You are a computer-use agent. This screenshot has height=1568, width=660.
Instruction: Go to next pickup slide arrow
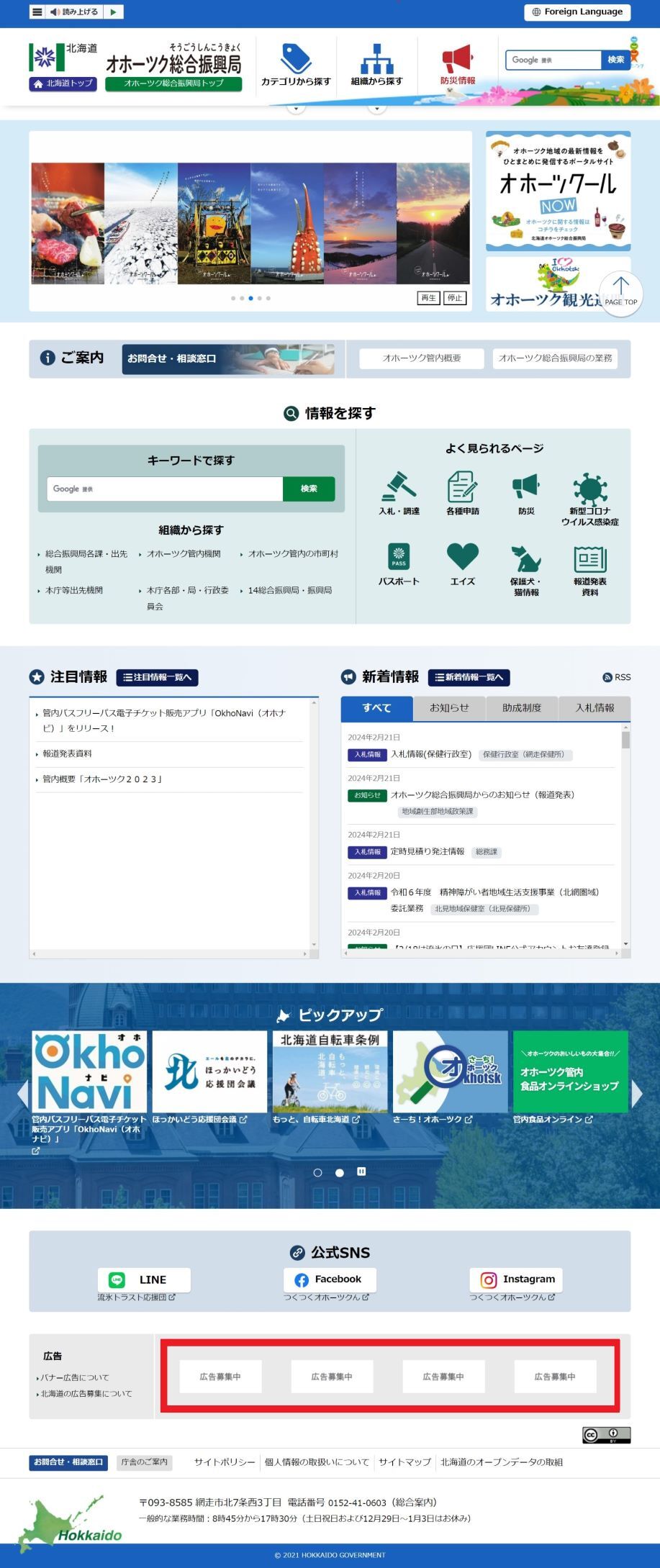(637, 1093)
